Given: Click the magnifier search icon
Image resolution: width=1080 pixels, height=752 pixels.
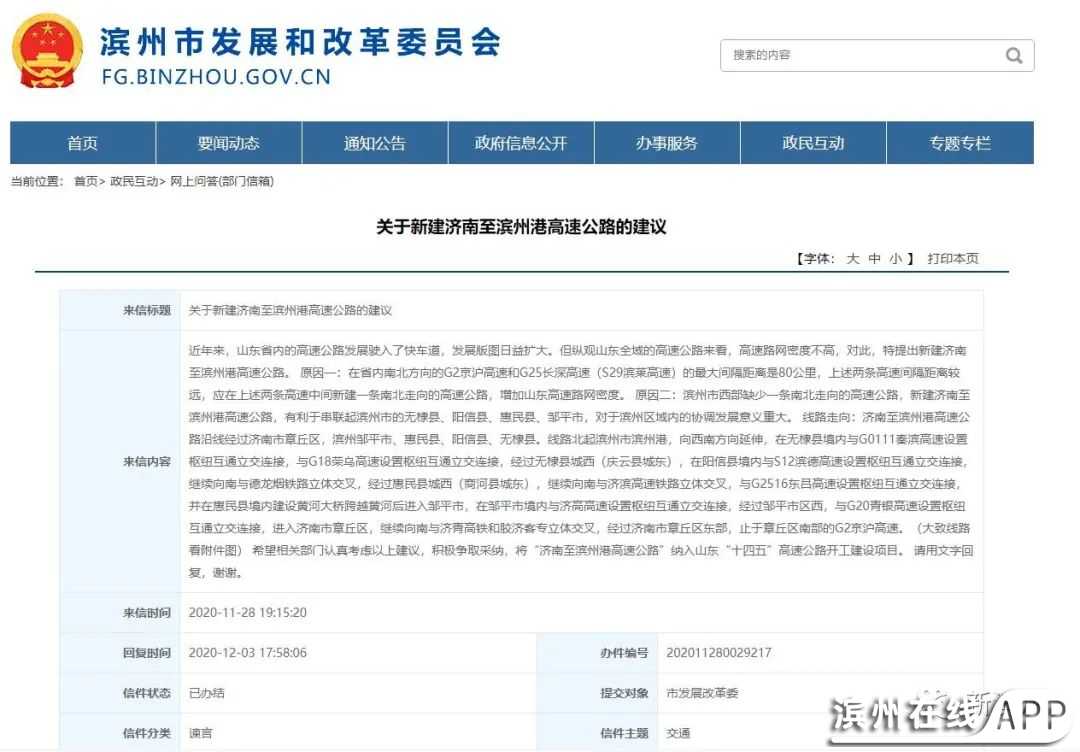Looking at the screenshot, I should [1013, 56].
